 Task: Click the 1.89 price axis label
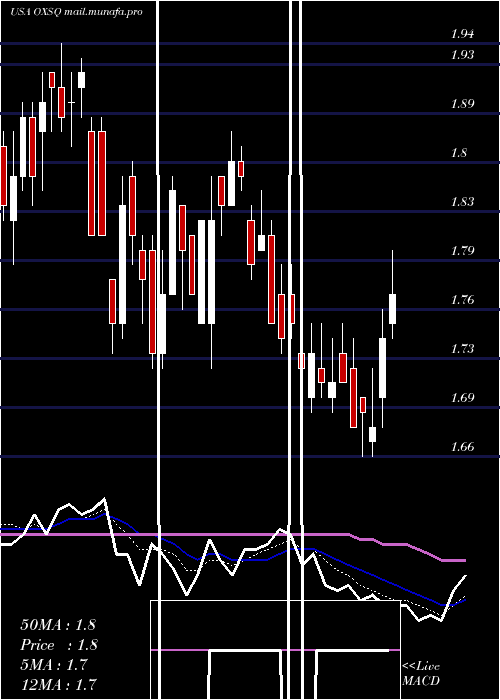point(462,104)
